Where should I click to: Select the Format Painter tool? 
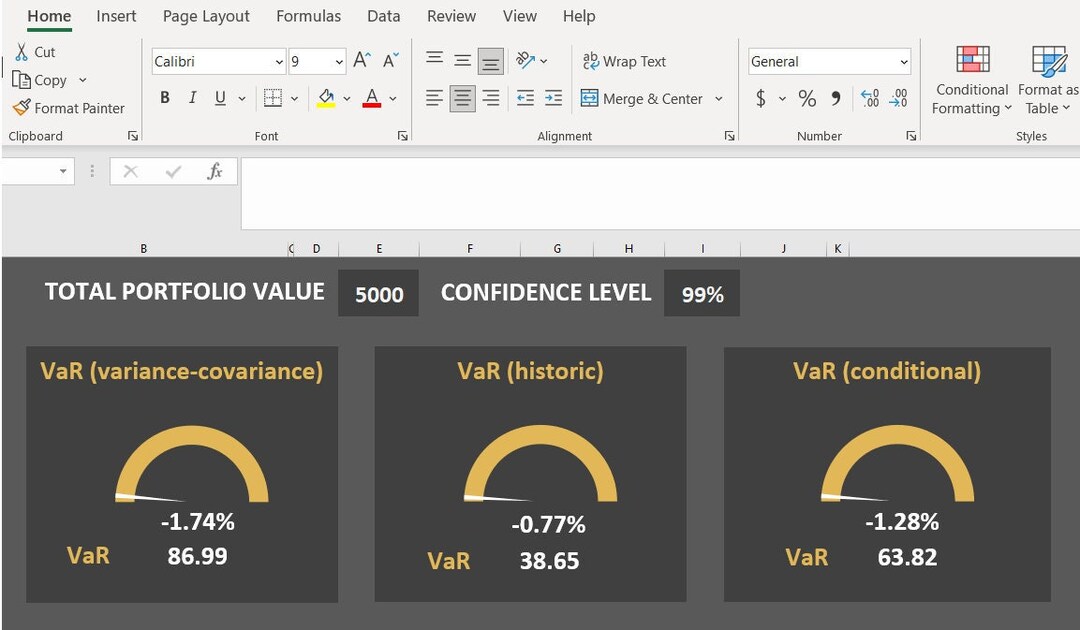pos(69,108)
